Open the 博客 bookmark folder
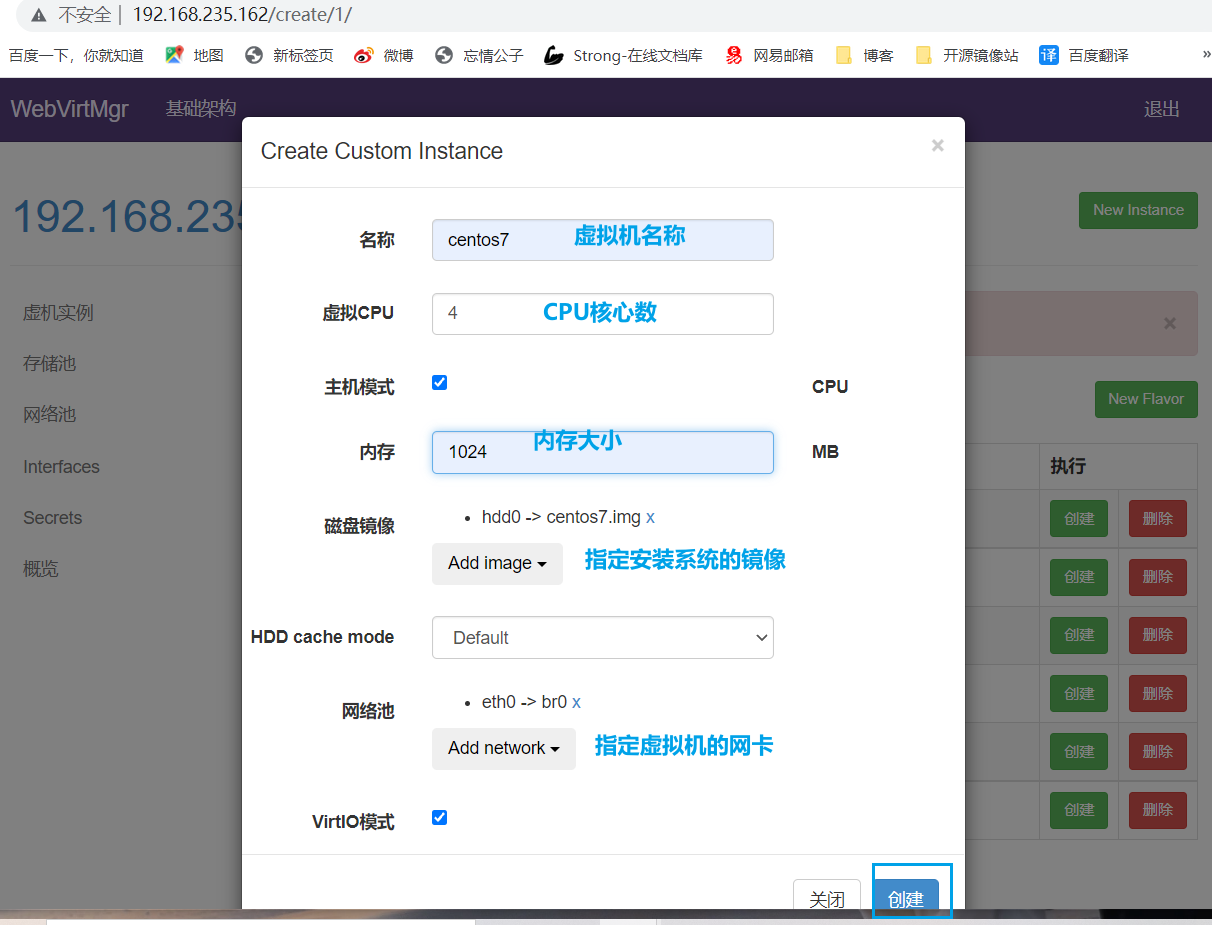The width and height of the screenshot is (1212, 925). pyautogui.click(x=864, y=55)
